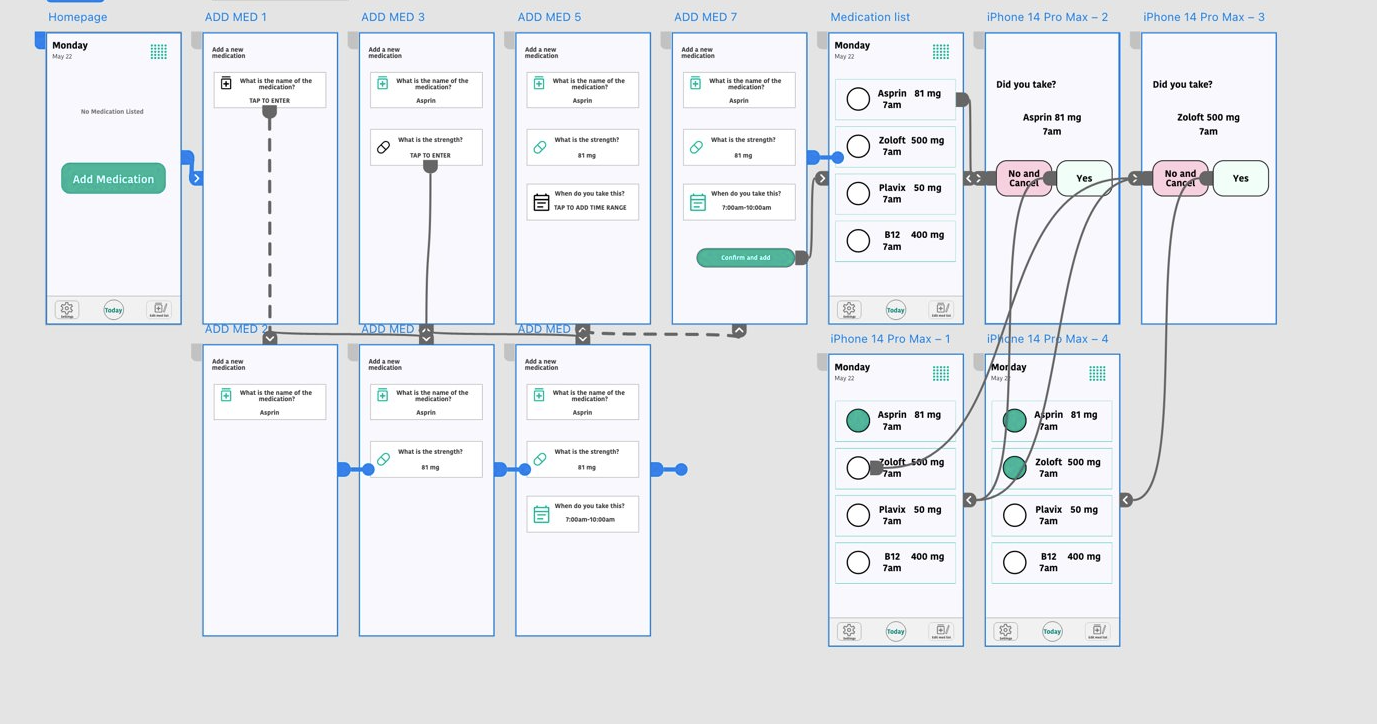Click the up-chevron connector below ADD MED 7
Viewport: 1382px width, 724px height.
739,330
